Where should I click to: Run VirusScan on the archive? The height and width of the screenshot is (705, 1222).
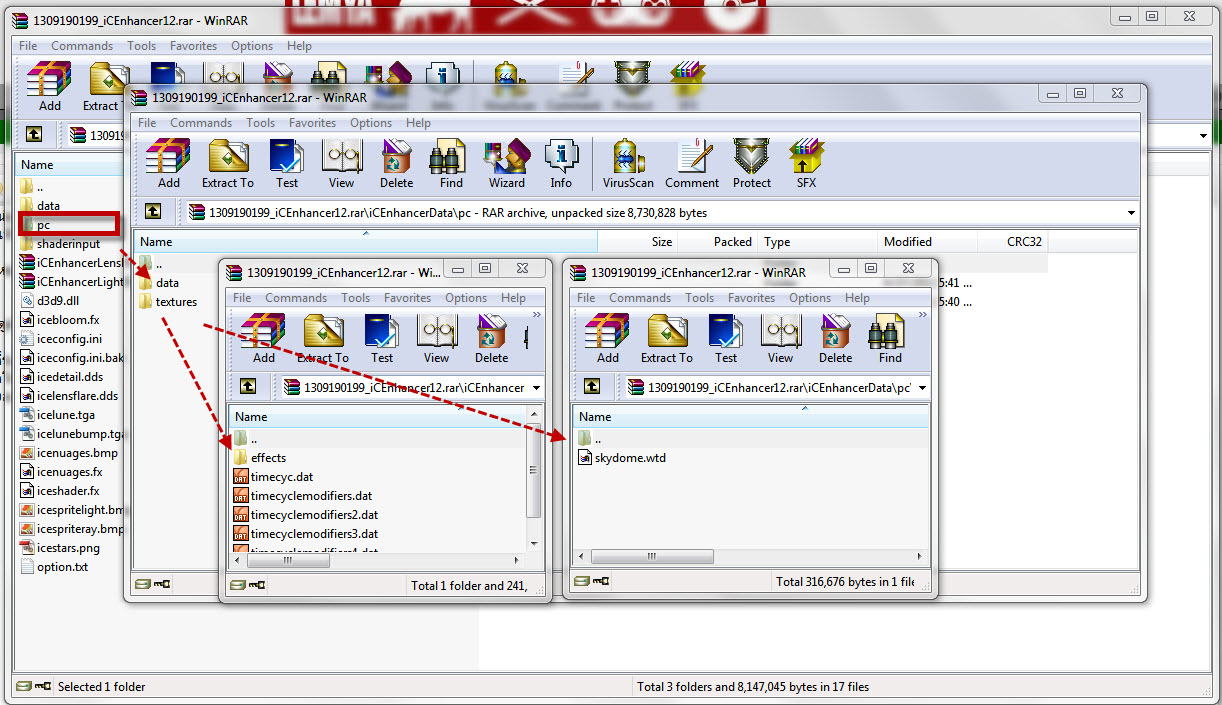coord(628,163)
